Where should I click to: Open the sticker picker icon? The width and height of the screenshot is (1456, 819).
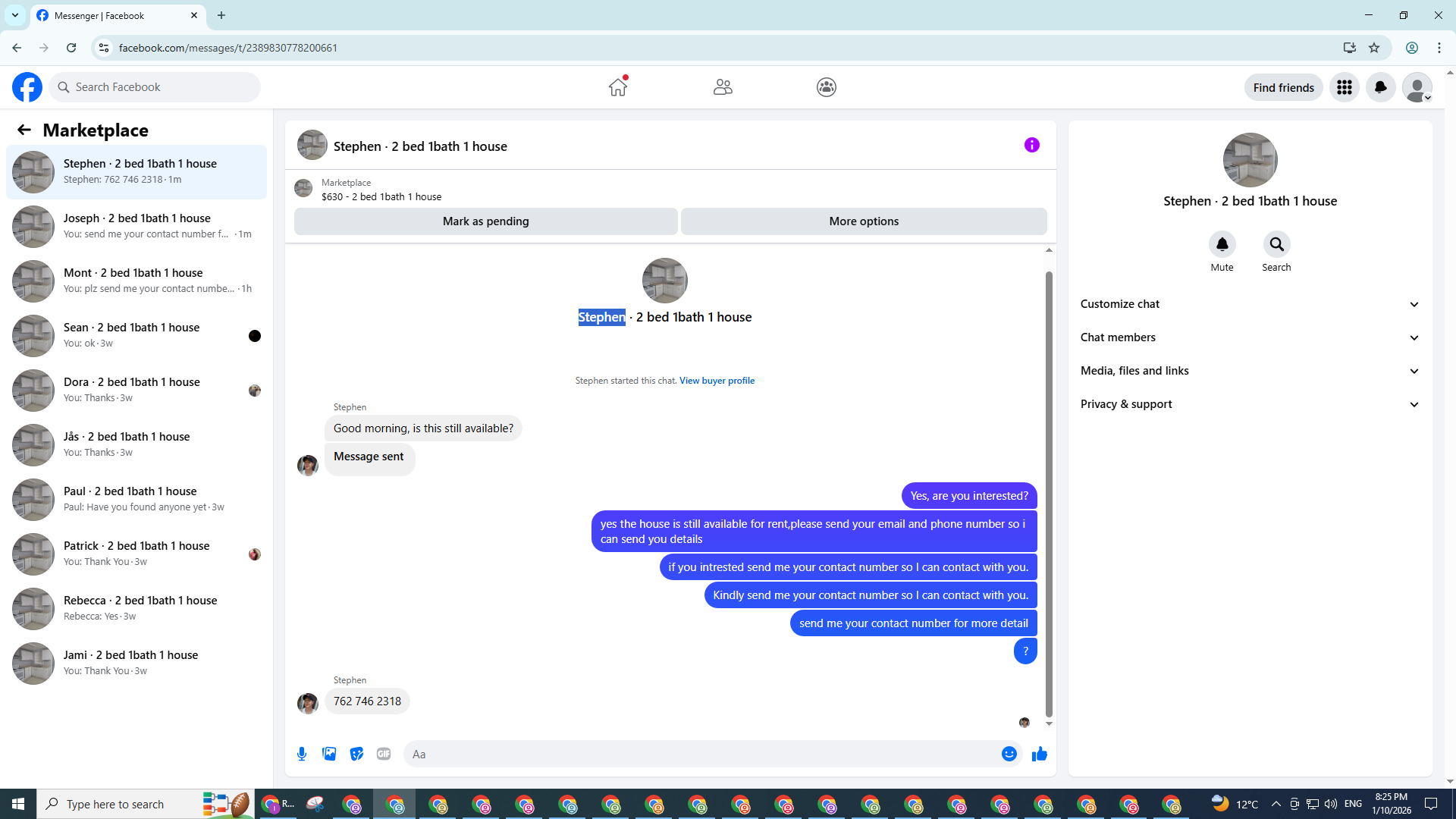click(x=356, y=754)
